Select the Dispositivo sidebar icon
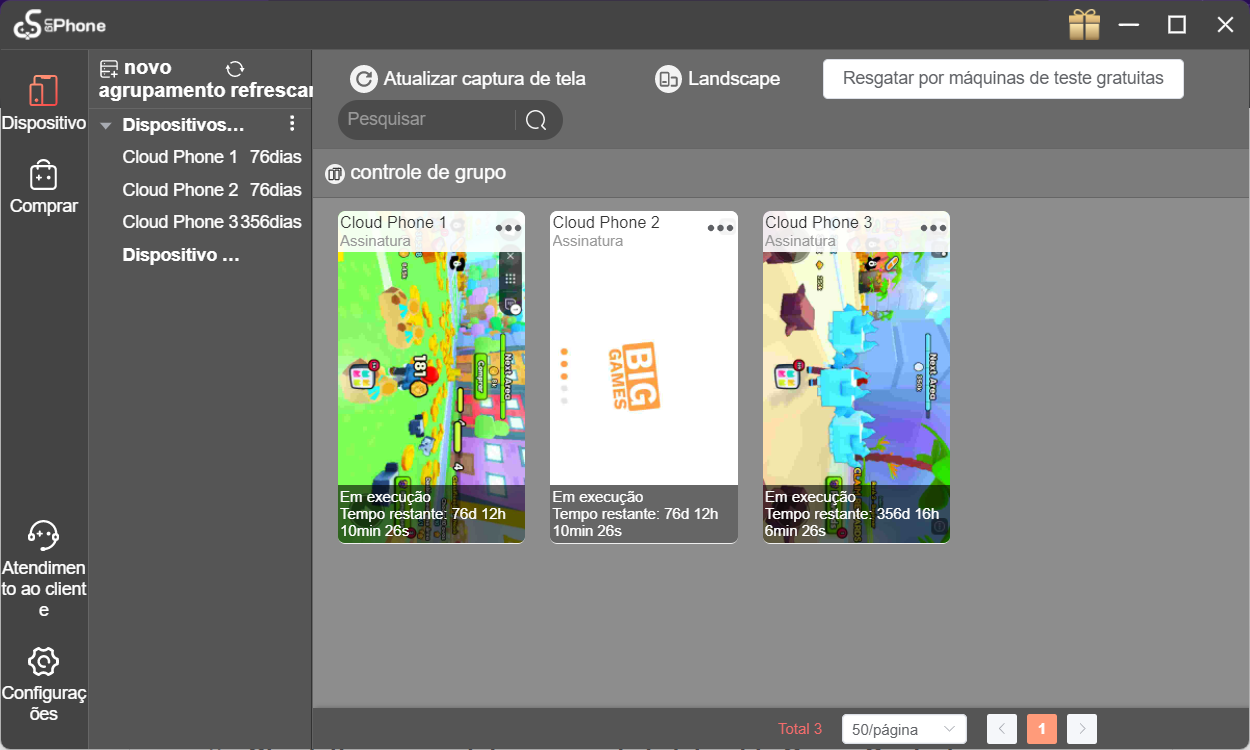This screenshot has width=1250, height=750. pos(43,90)
